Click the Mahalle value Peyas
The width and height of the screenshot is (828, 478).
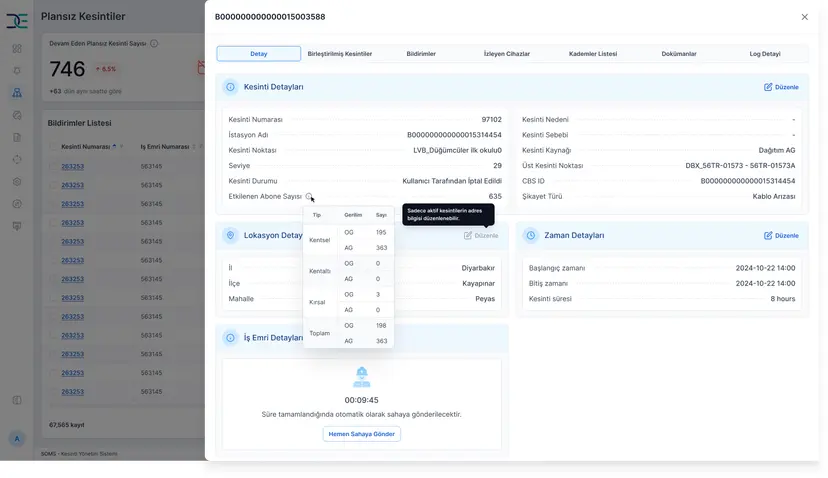click(x=485, y=299)
